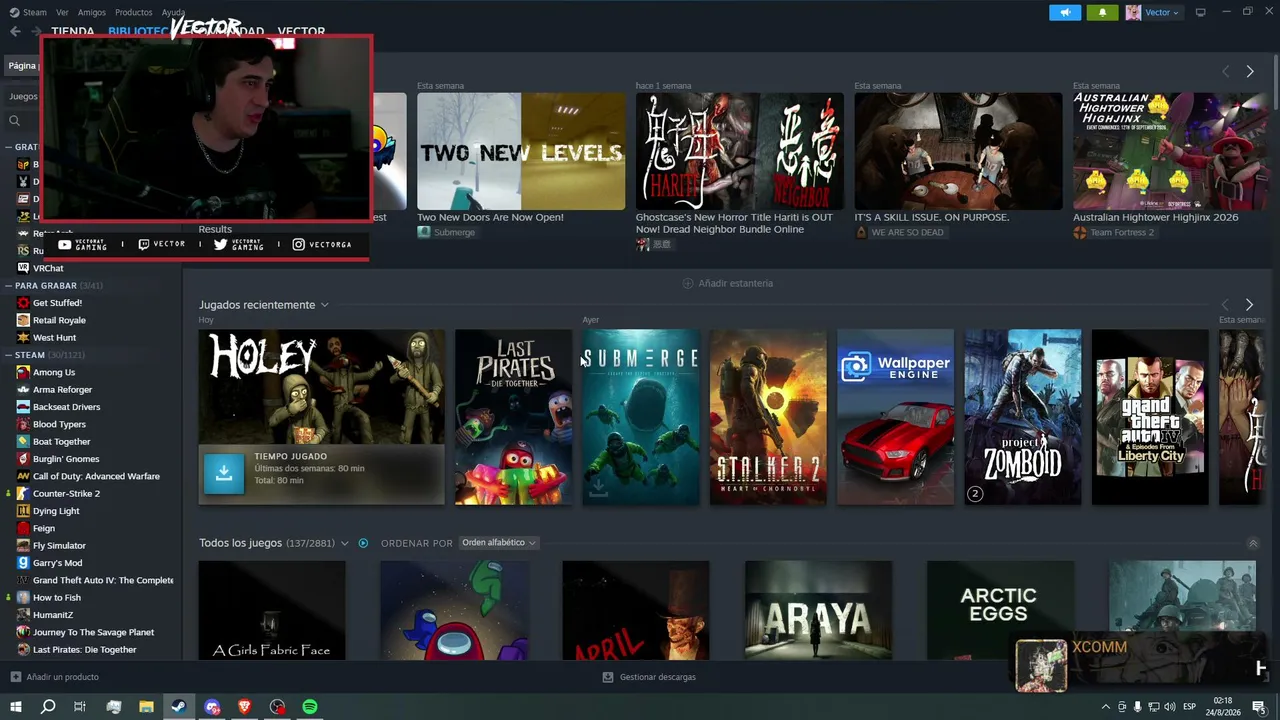
Task: Open Australian Hightower Highjinx 2026 news
Action: pos(1170,151)
